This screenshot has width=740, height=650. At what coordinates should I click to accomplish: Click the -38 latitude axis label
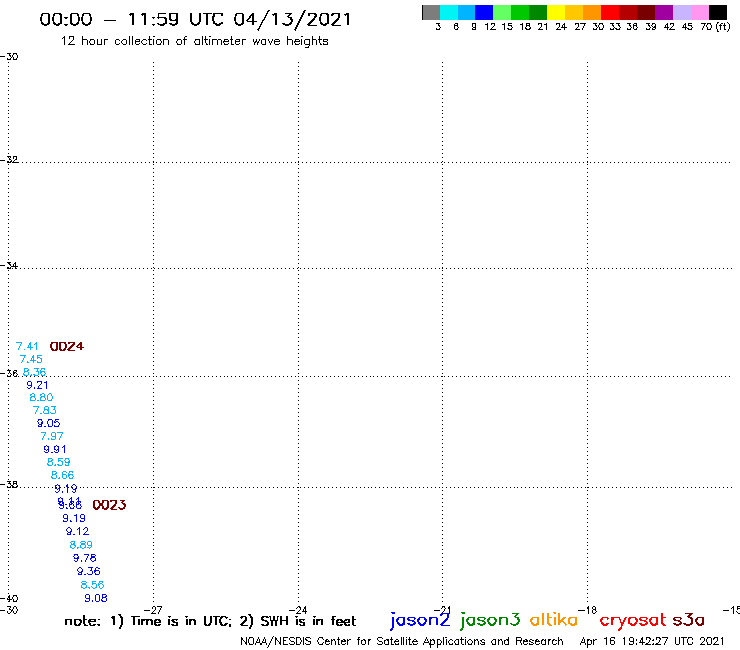click(9, 484)
